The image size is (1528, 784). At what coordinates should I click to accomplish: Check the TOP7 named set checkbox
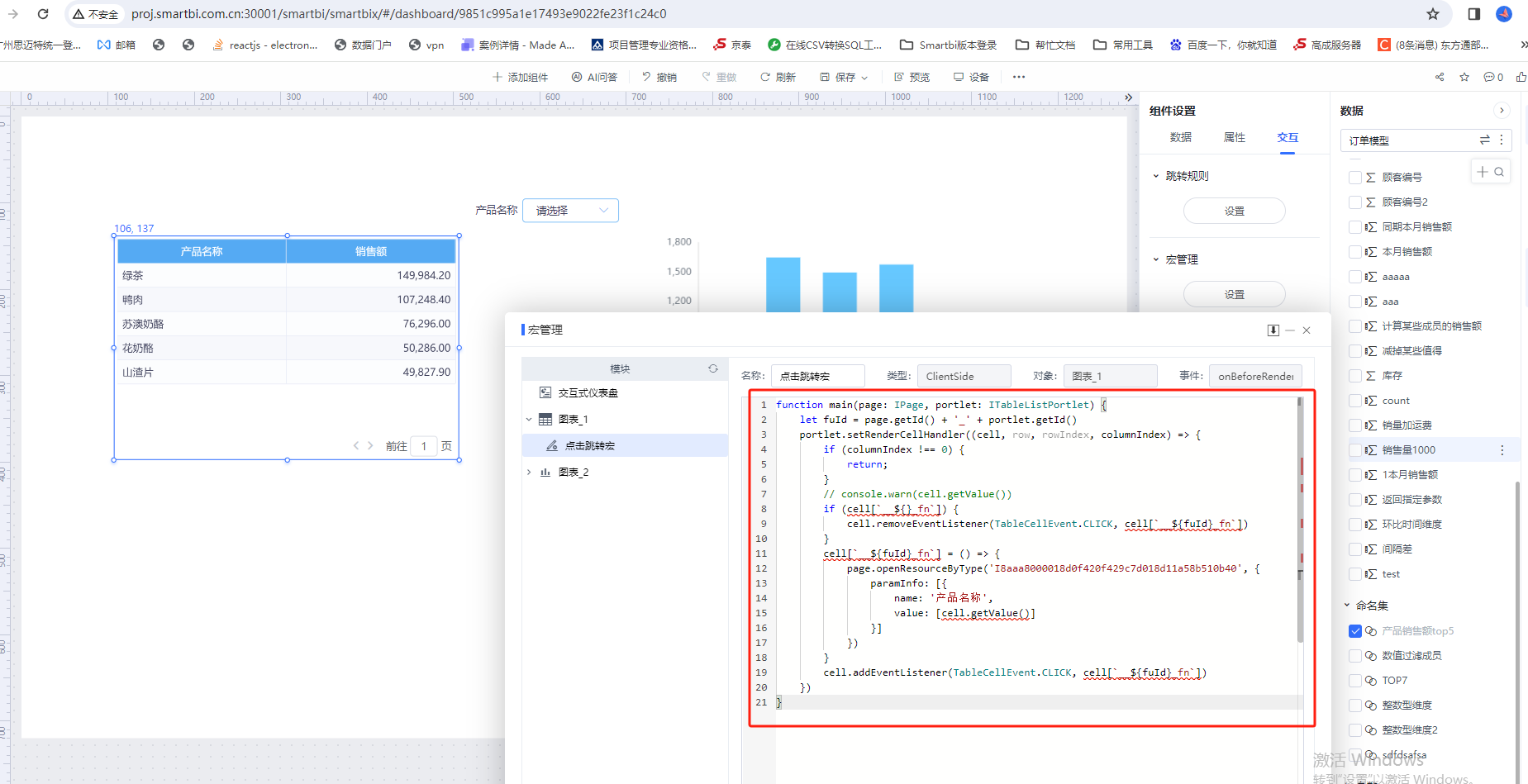coord(1355,681)
